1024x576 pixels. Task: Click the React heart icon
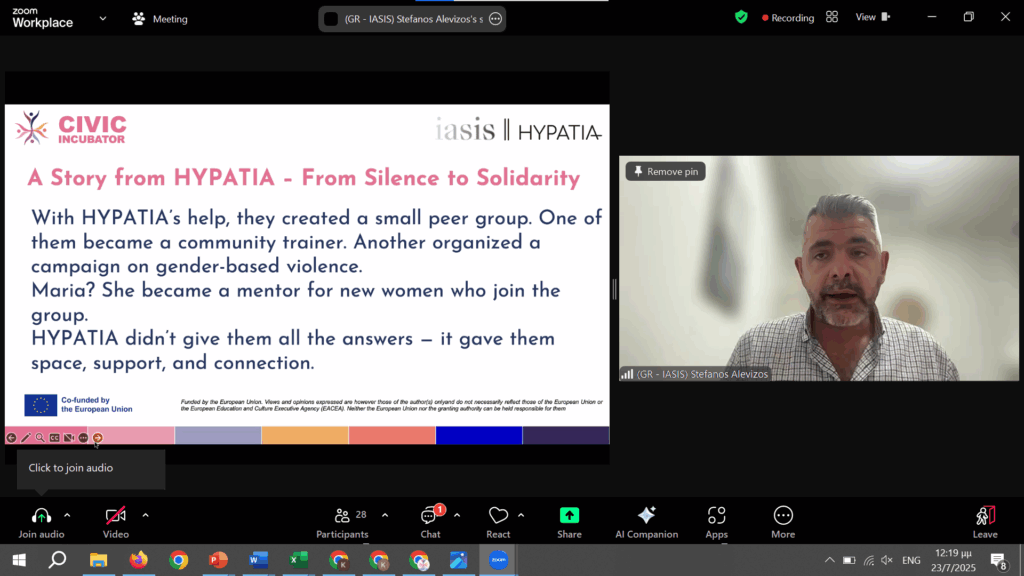point(498,516)
